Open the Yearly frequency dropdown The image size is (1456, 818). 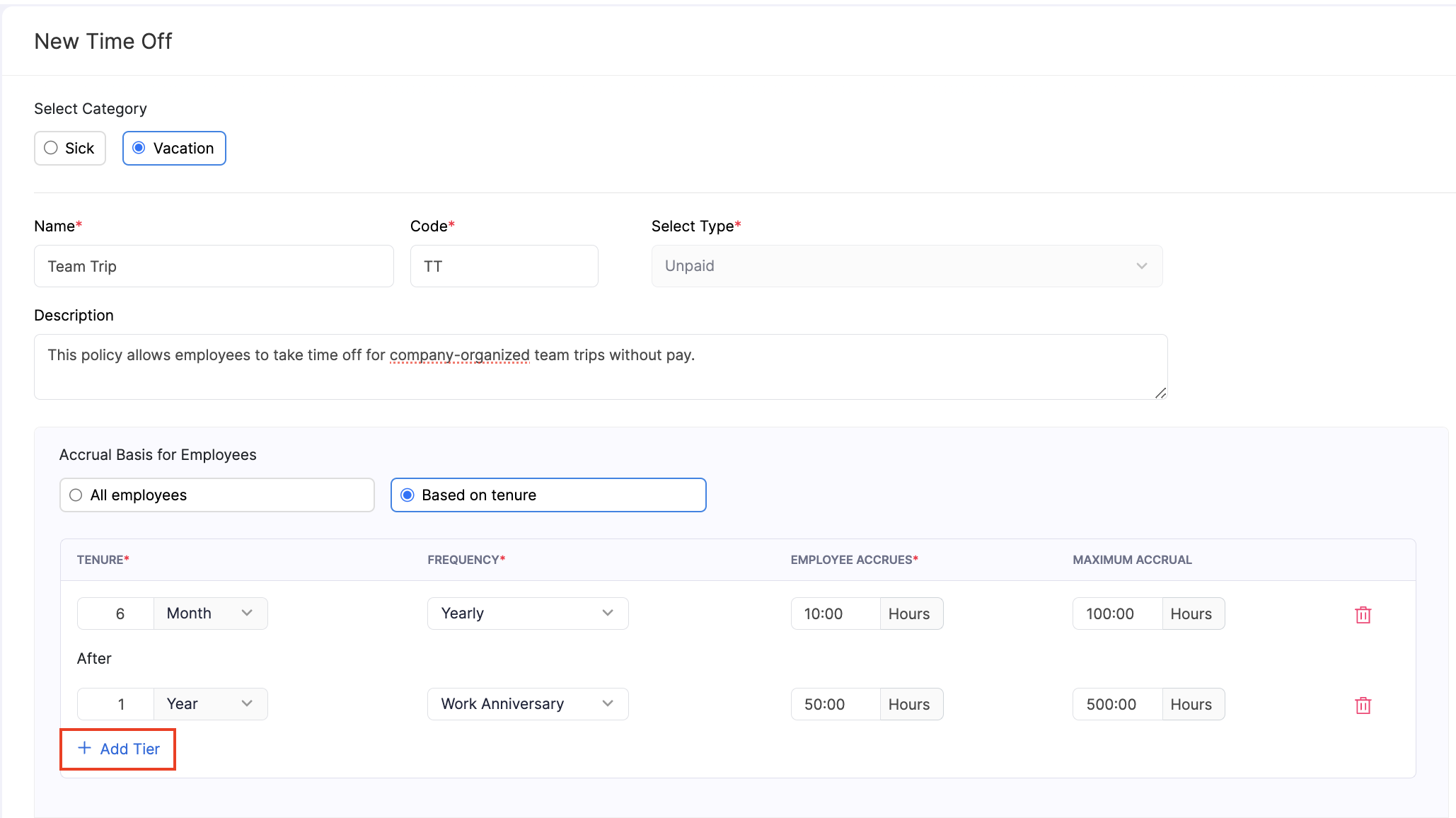[x=527, y=613]
